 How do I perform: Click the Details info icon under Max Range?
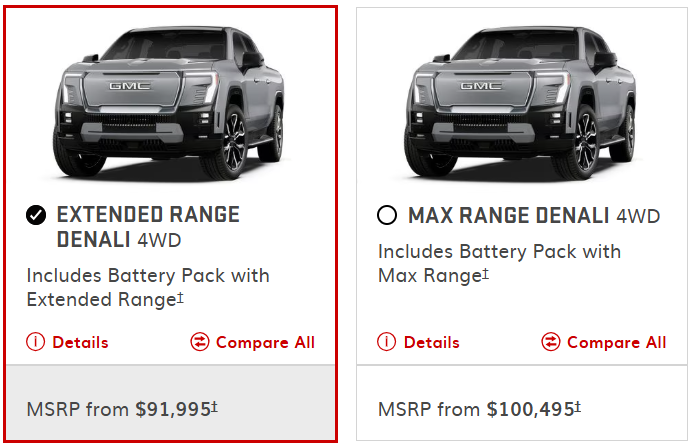(x=387, y=342)
